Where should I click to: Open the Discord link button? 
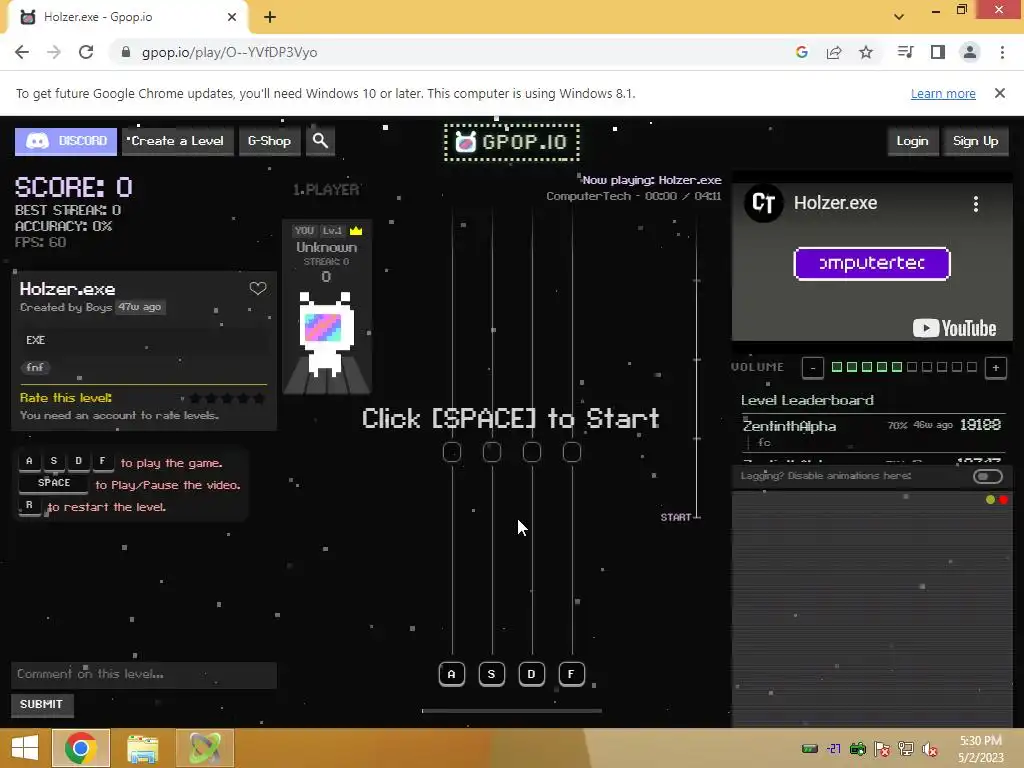[66, 141]
